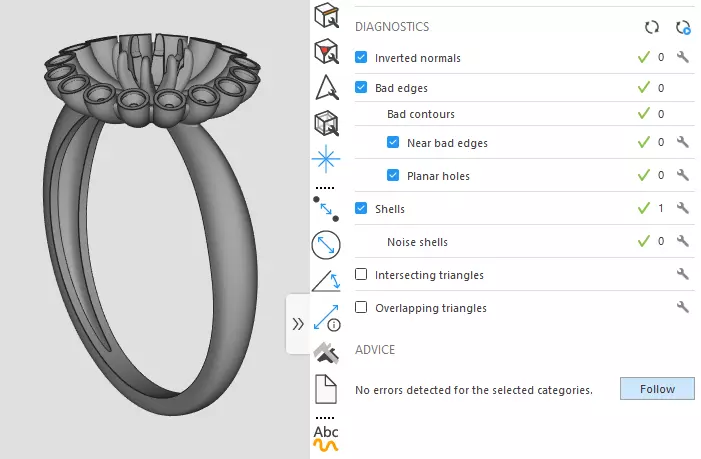
Task: Enable the Intersecting triangles check
Action: click(362, 275)
